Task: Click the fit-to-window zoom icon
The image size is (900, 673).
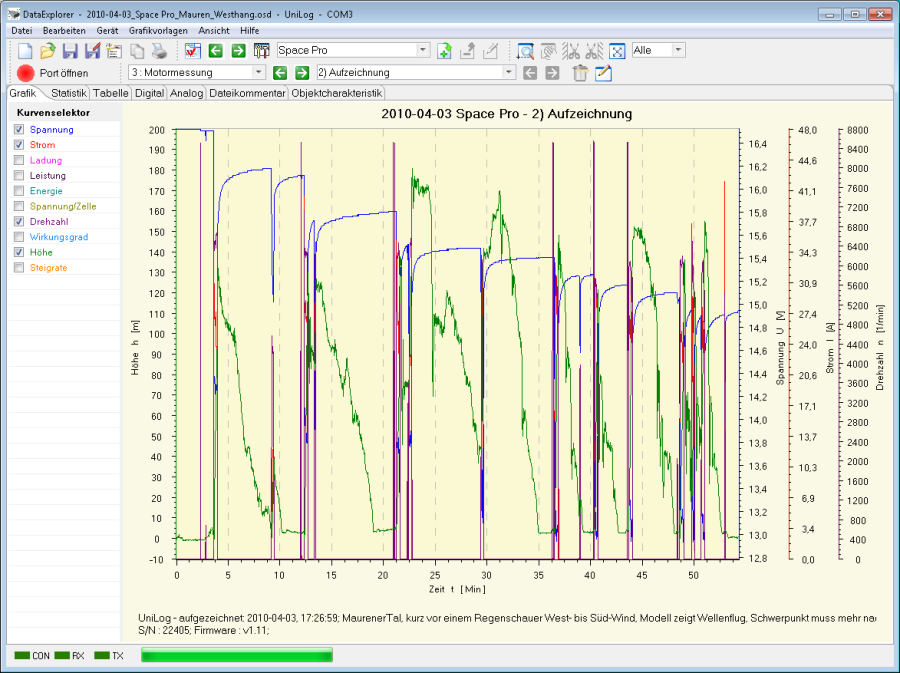Action: [x=617, y=51]
